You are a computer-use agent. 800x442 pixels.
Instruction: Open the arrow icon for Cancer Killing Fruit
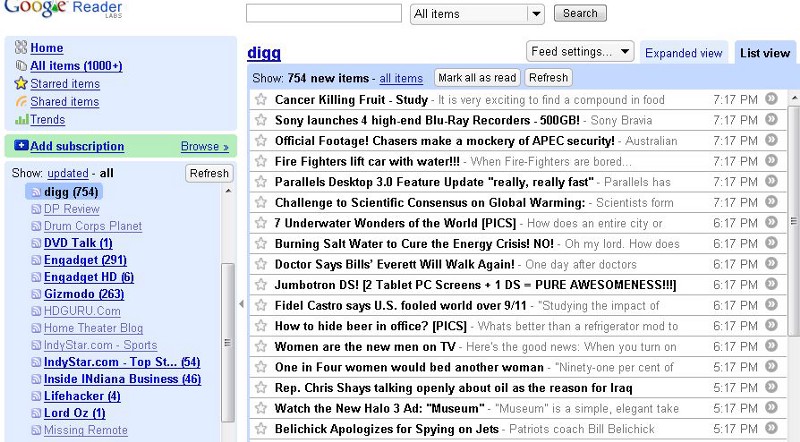coord(771,100)
